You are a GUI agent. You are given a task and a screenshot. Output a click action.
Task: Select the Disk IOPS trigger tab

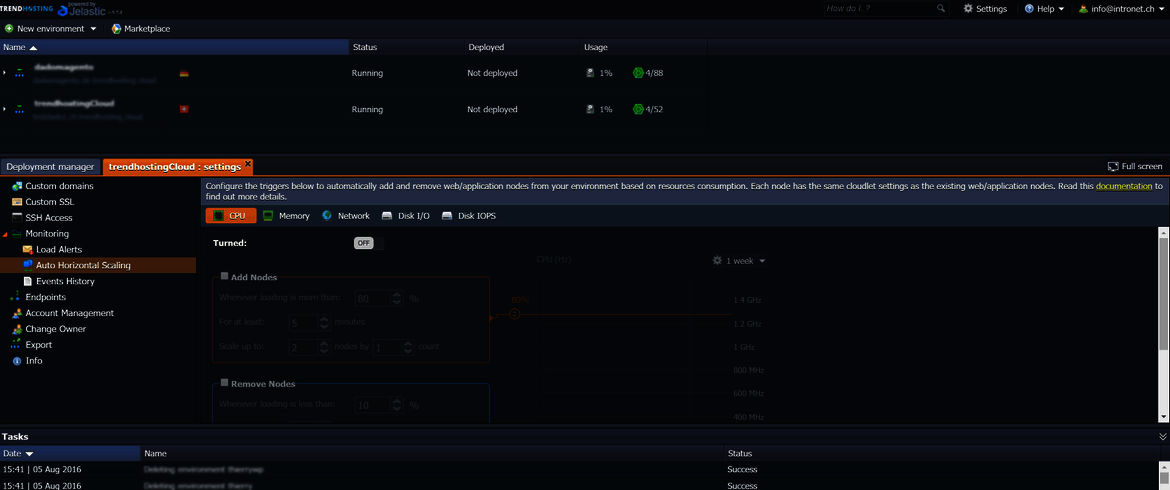pos(469,216)
